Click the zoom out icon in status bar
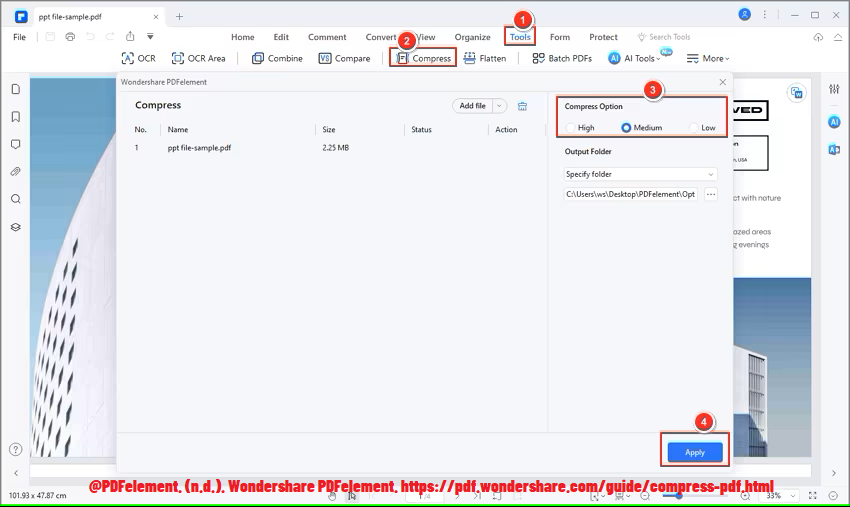850x507 pixels. [645, 496]
